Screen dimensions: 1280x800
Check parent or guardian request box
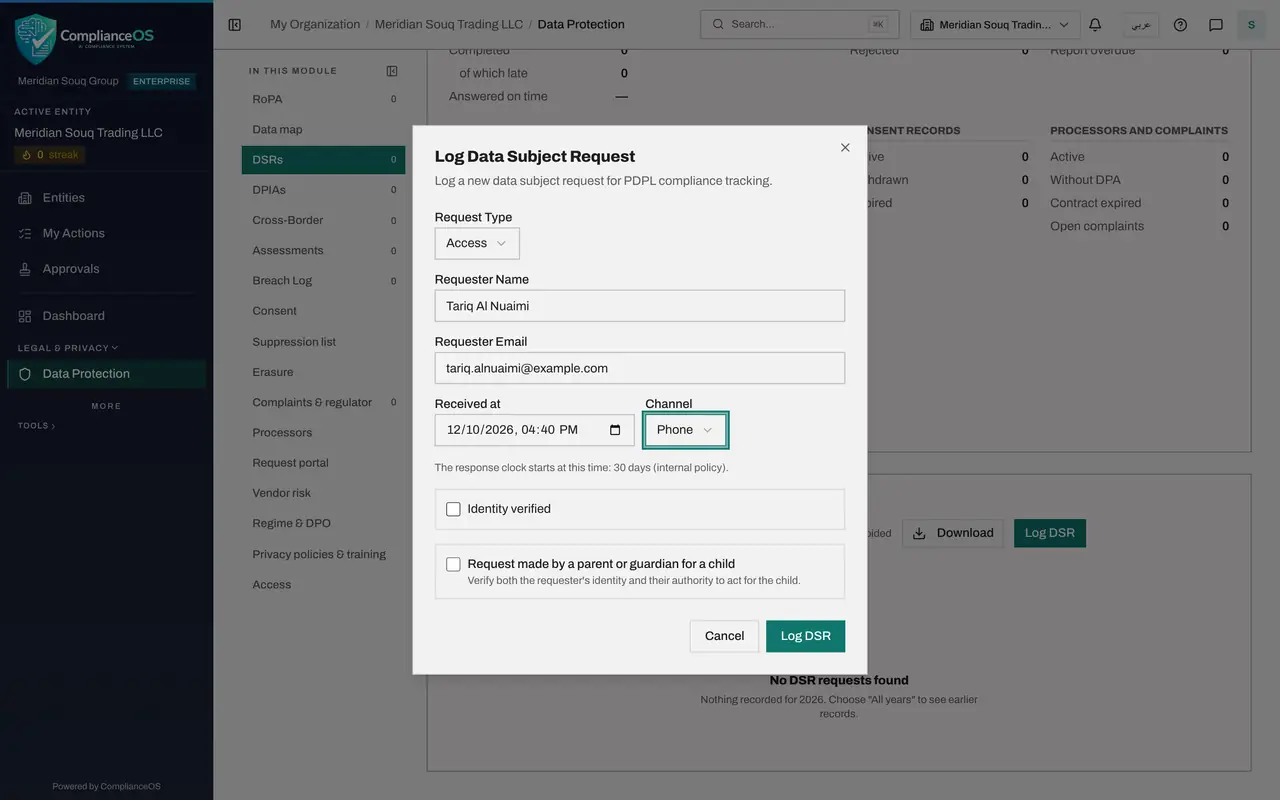(453, 564)
